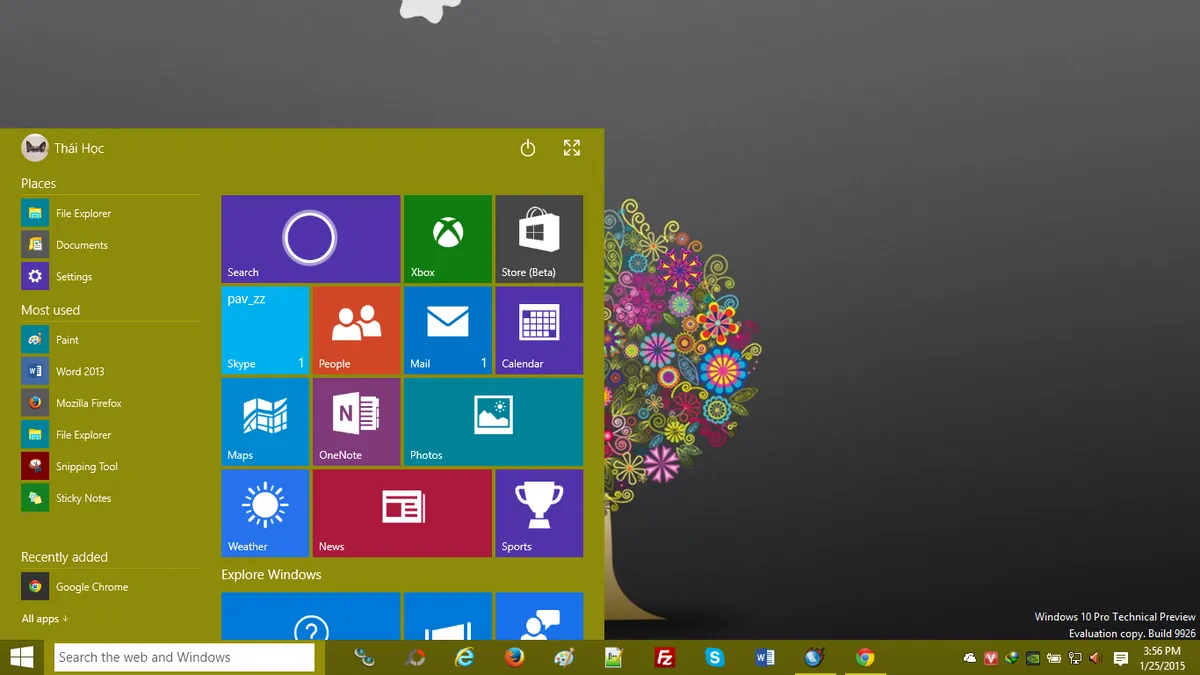Open Internet Explorer from the taskbar
Screen dimensions: 1200x675
[x=465, y=657]
